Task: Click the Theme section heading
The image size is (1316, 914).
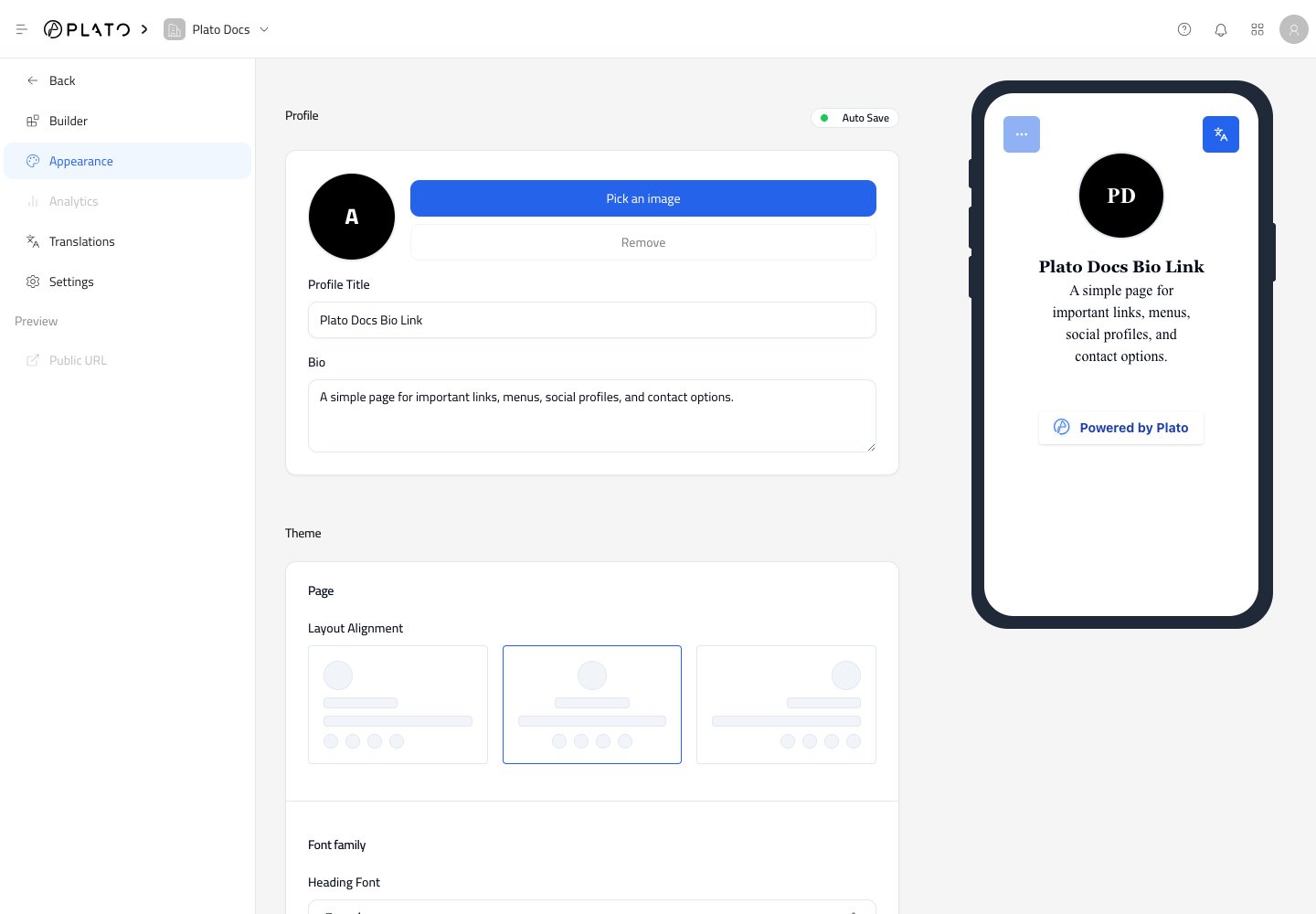Action: (303, 533)
